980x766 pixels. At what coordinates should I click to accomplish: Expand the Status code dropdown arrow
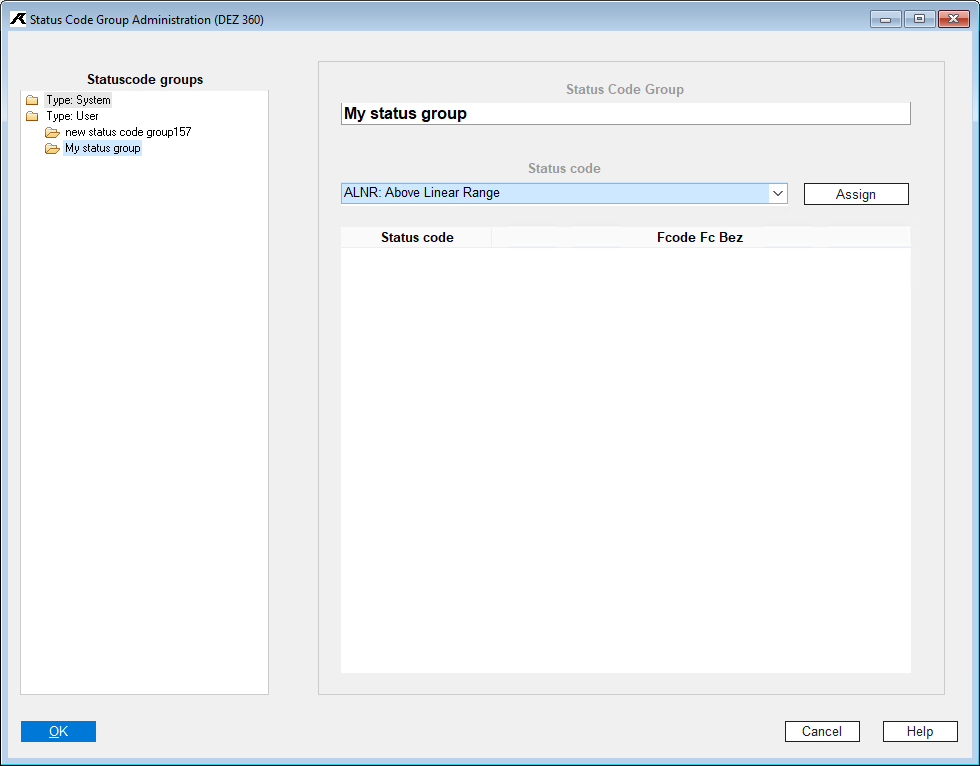777,193
